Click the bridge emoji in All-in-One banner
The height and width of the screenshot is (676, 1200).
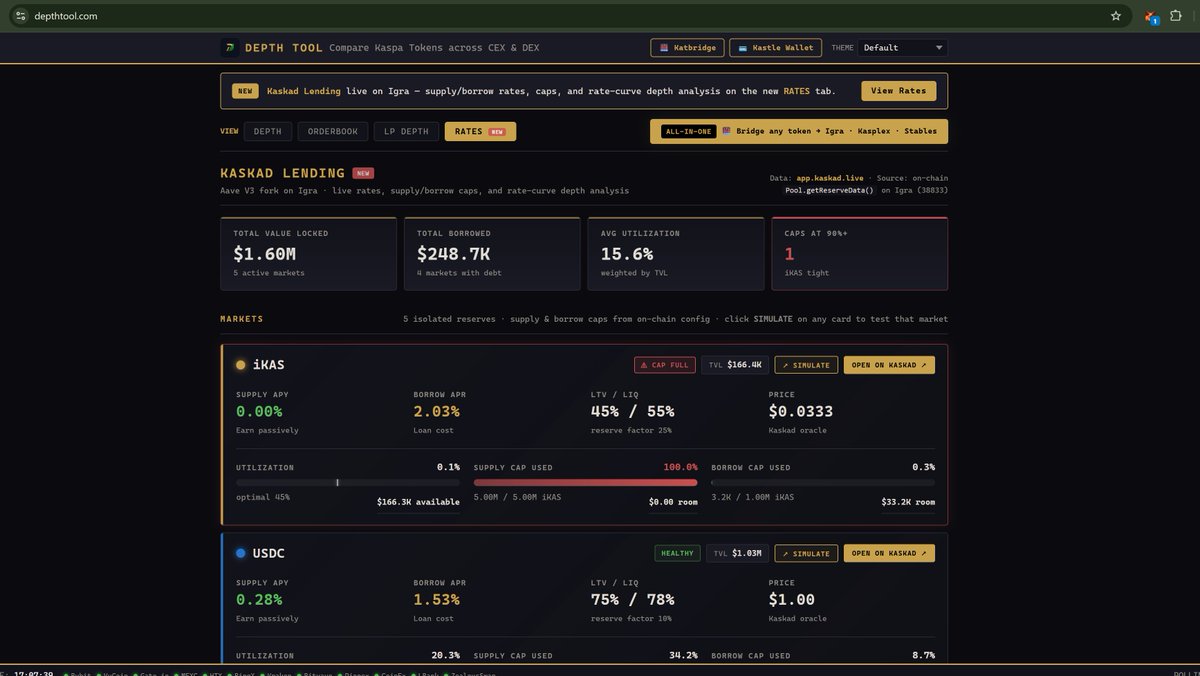click(x=727, y=131)
